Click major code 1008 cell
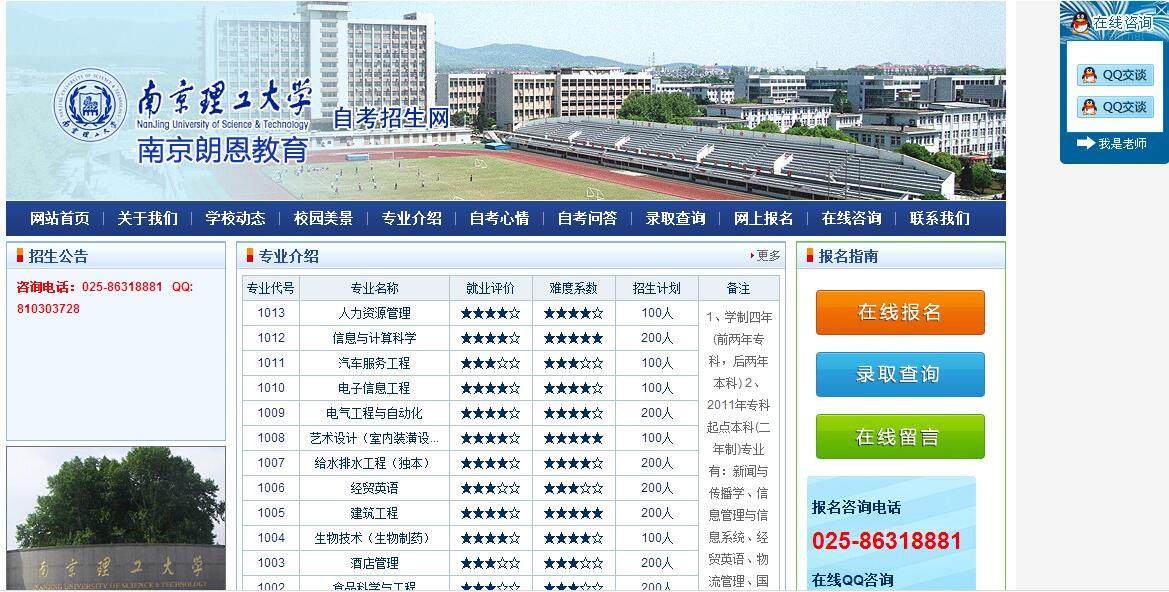This screenshot has height=592, width=1169. click(x=271, y=438)
